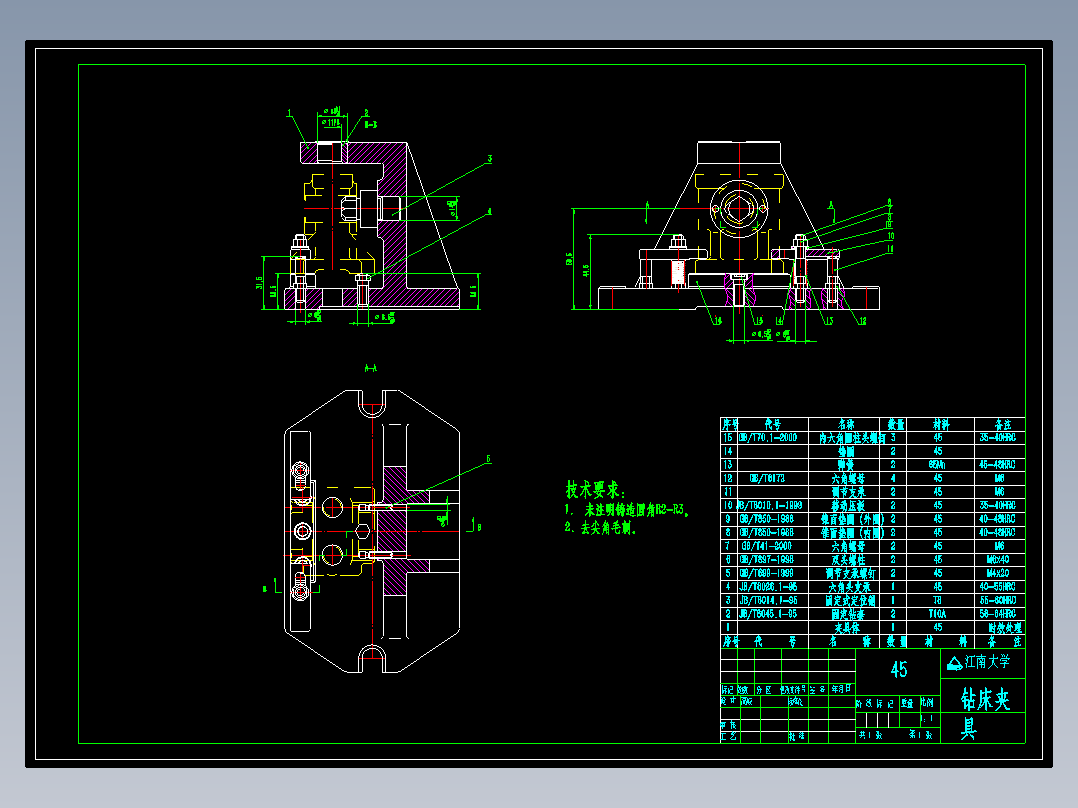Select part name 调节支承螺钉 in row 5
1078x808 pixels.
[x=850, y=574]
